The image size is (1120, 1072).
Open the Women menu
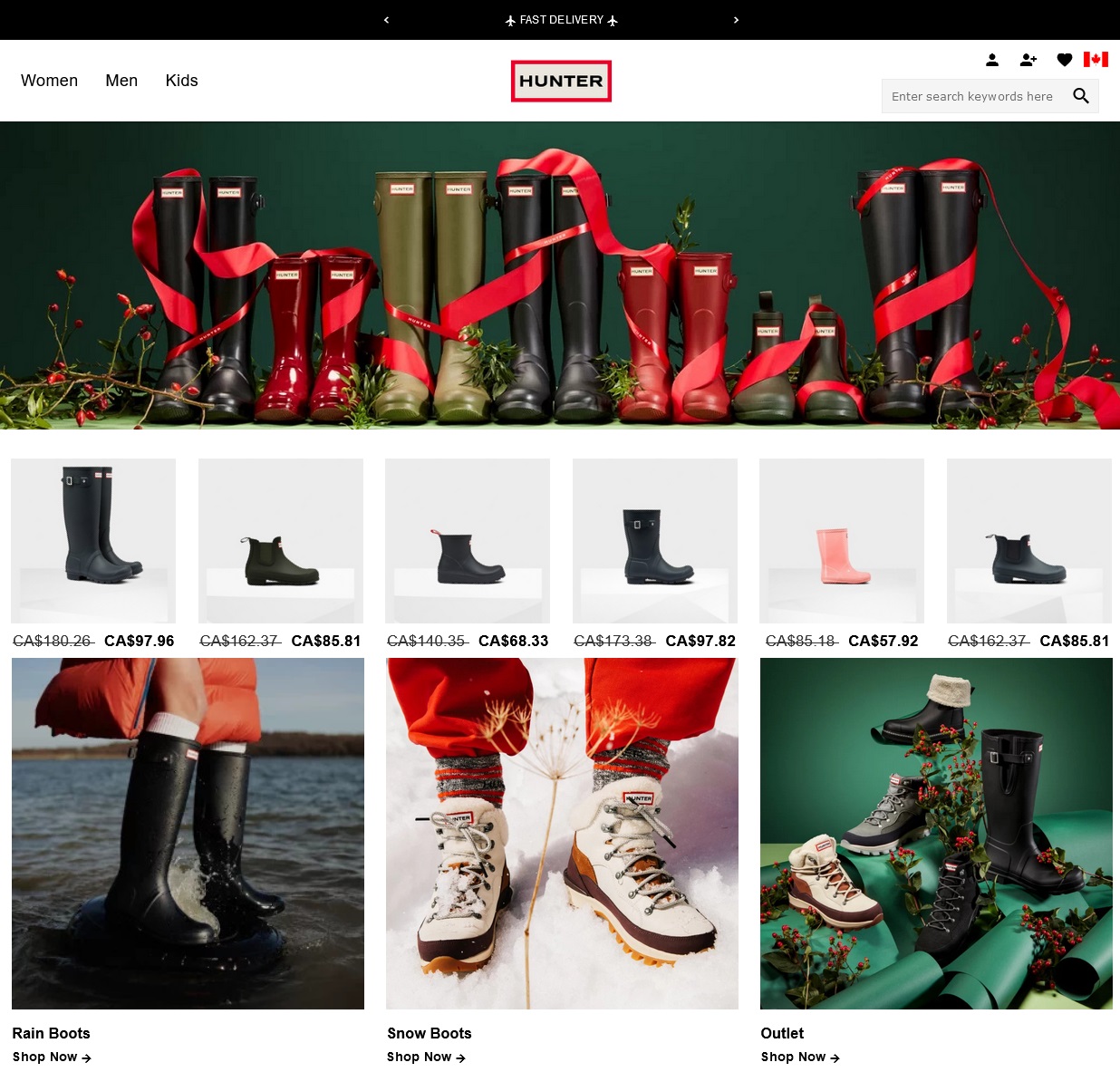tap(49, 81)
